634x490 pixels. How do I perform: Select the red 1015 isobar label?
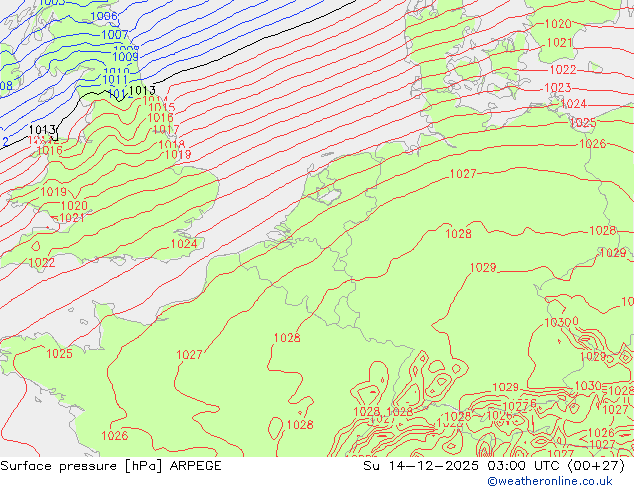pyautogui.click(x=162, y=107)
